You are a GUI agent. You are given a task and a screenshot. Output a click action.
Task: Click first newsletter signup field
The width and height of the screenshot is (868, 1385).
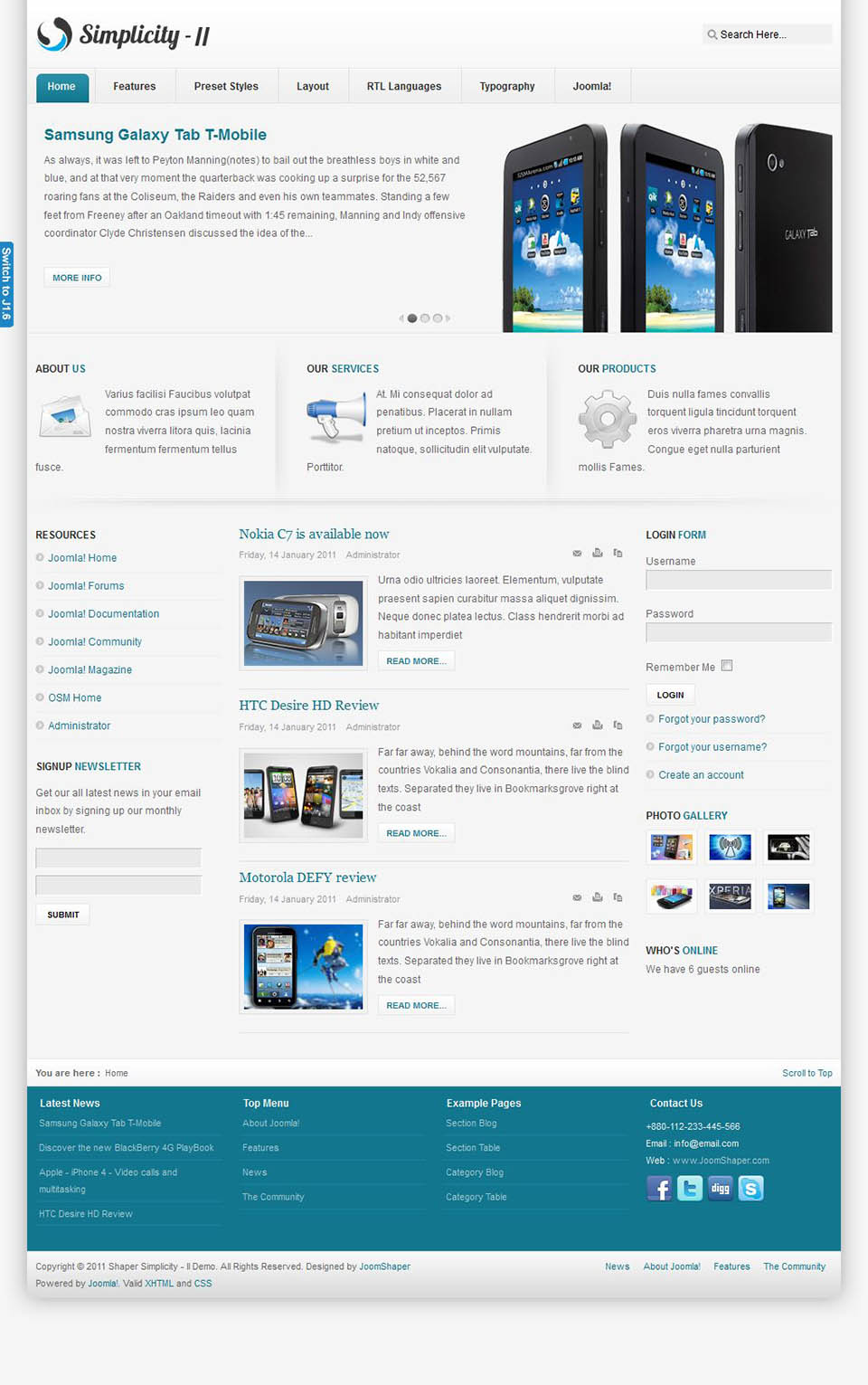pyautogui.click(x=118, y=859)
